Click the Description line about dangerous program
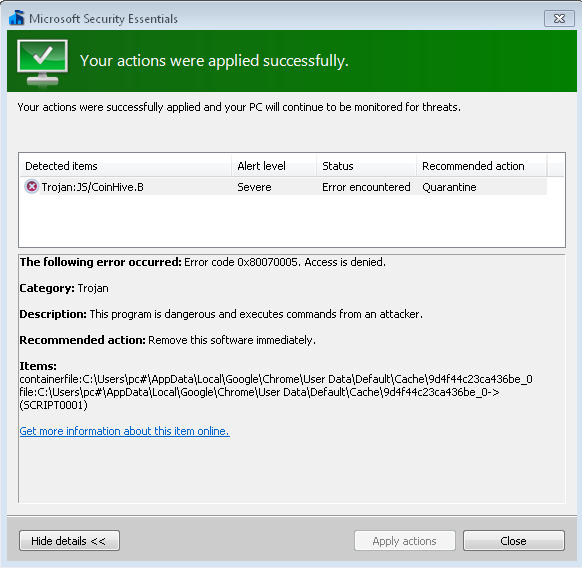 click(221, 314)
